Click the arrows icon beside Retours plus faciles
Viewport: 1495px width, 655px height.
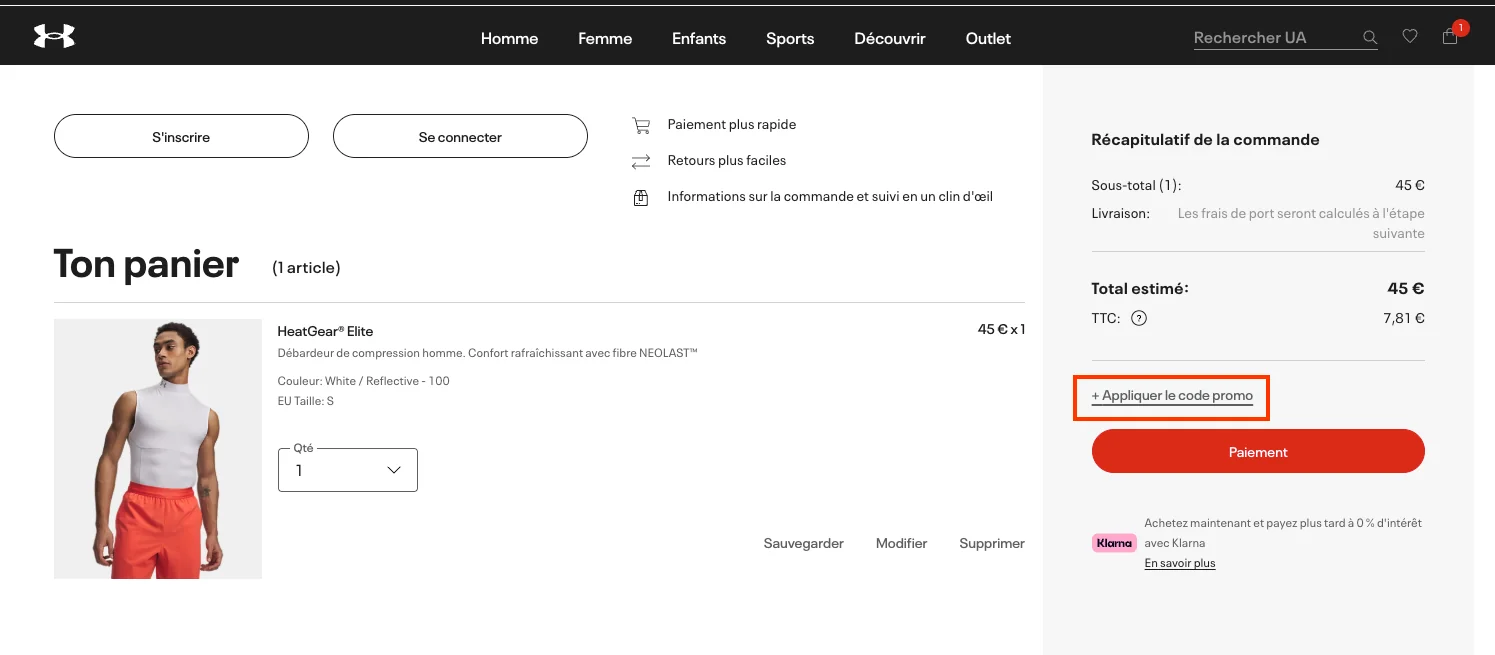click(x=641, y=161)
